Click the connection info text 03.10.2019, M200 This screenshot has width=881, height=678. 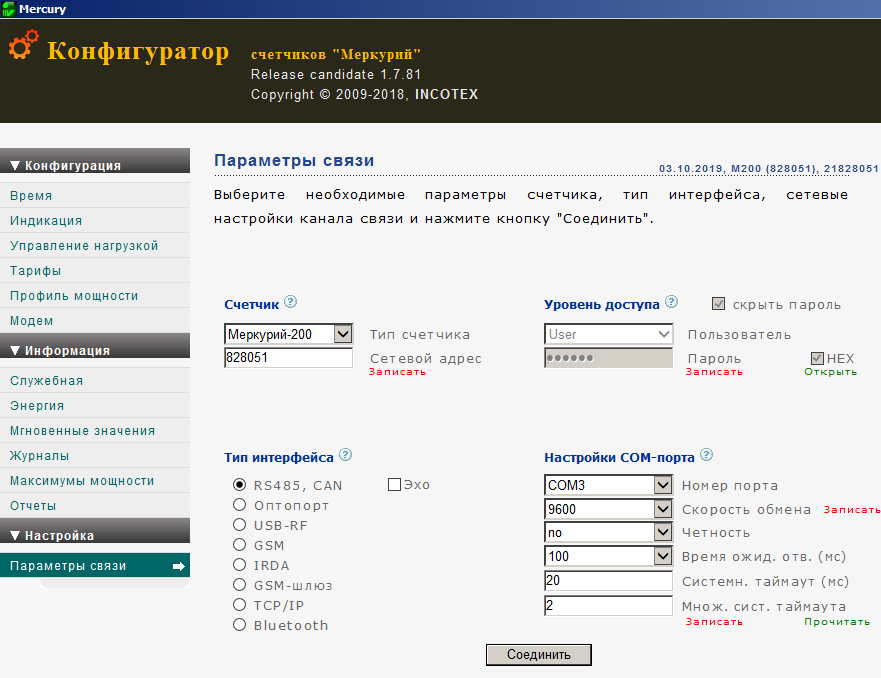tap(769, 169)
